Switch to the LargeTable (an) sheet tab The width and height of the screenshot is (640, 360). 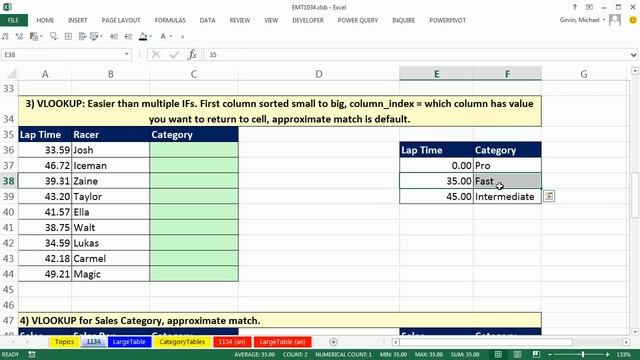click(282, 342)
